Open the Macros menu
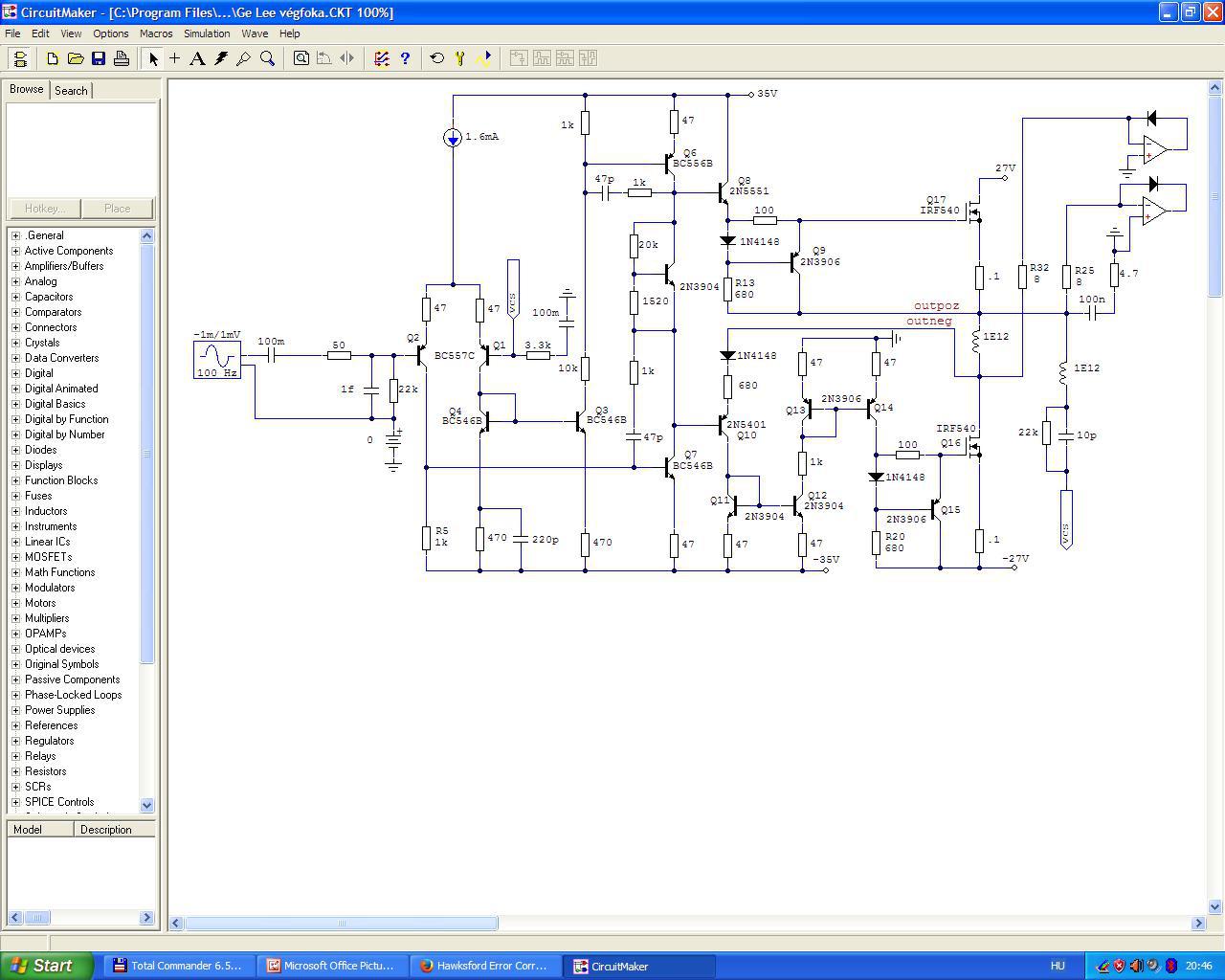The height and width of the screenshot is (980, 1225). [156, 33]
